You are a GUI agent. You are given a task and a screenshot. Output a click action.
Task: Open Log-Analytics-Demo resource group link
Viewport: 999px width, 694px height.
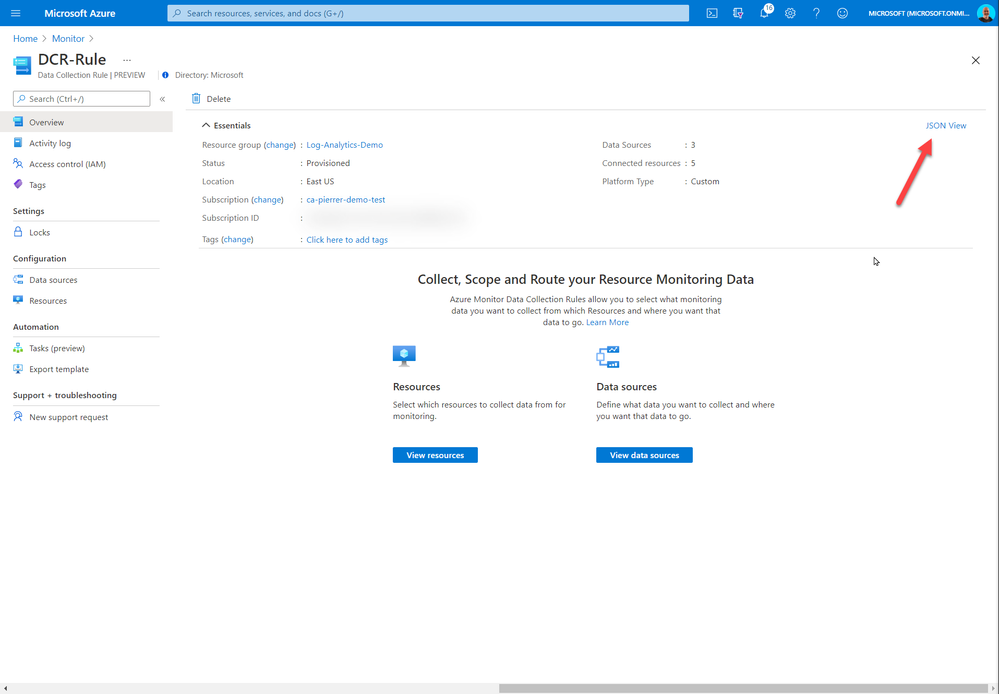(345, 145)
